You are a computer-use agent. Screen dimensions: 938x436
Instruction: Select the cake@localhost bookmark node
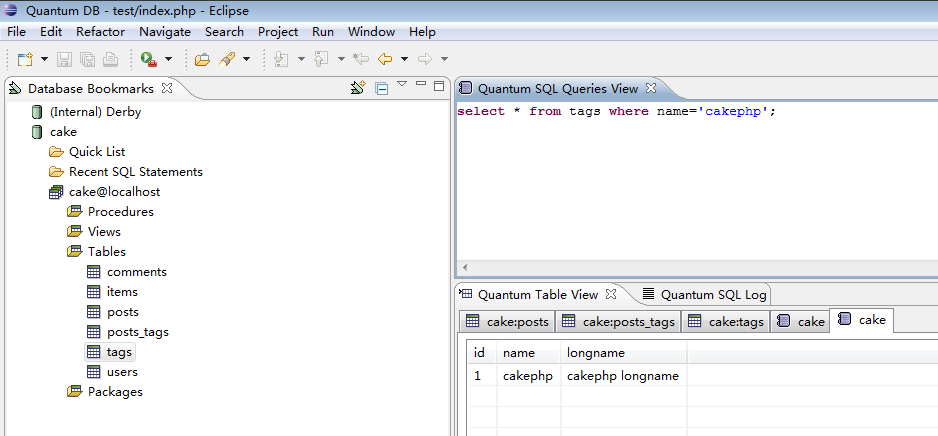click(114, 192)
